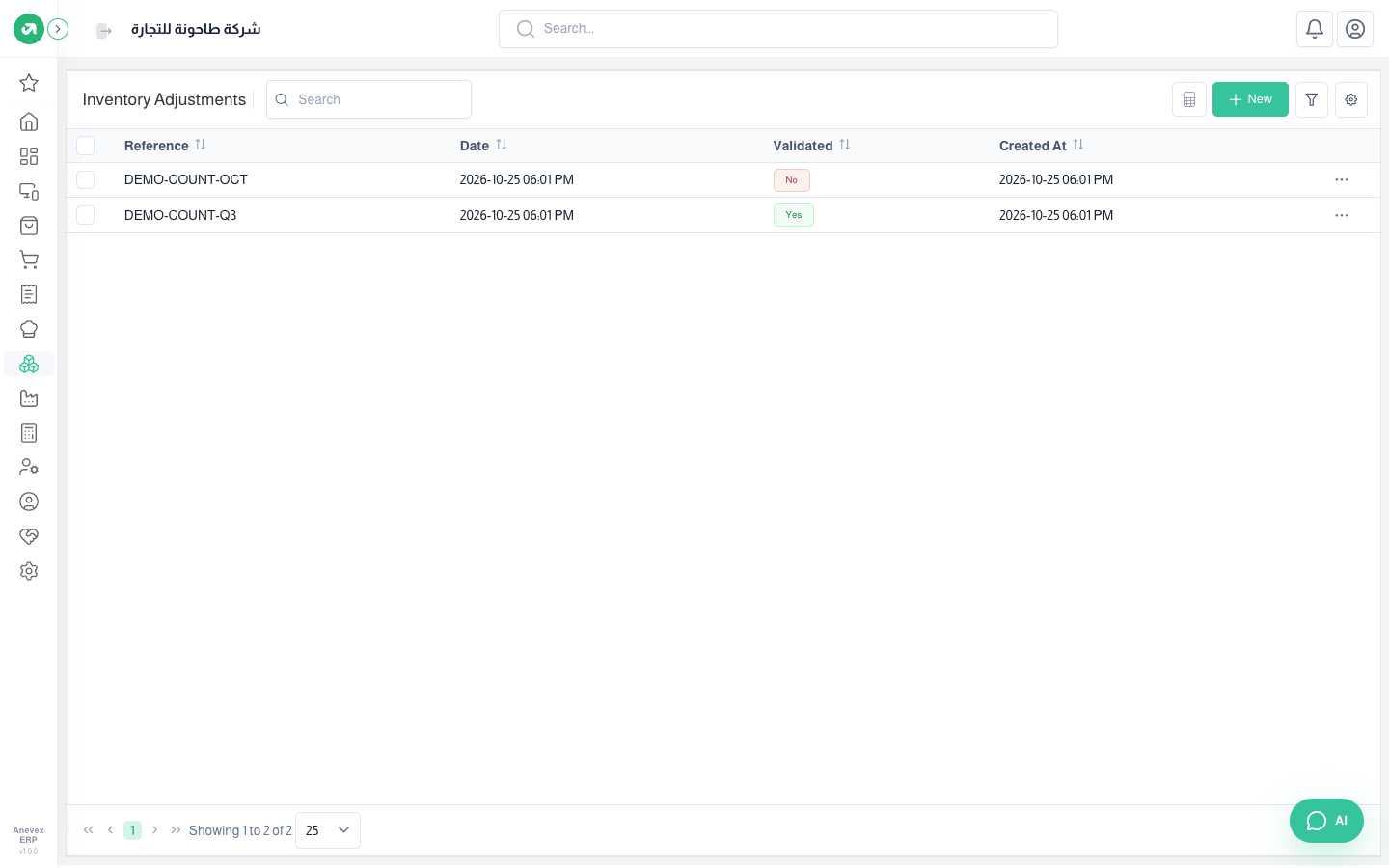This screenshot has height=868, width=1389.
Task: Open the Dashboard grid icon in sidebar
Action: tap(29, 156)
